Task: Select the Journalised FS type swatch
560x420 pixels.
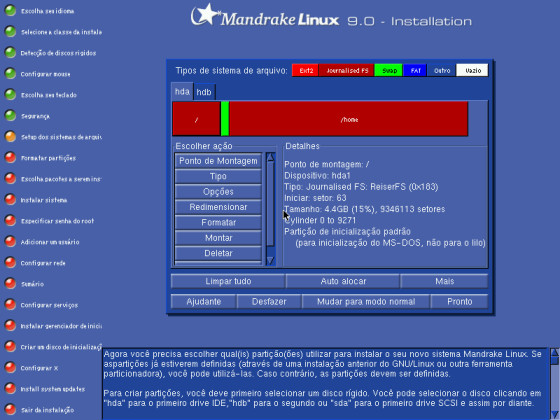Action: tap(347, 70)
